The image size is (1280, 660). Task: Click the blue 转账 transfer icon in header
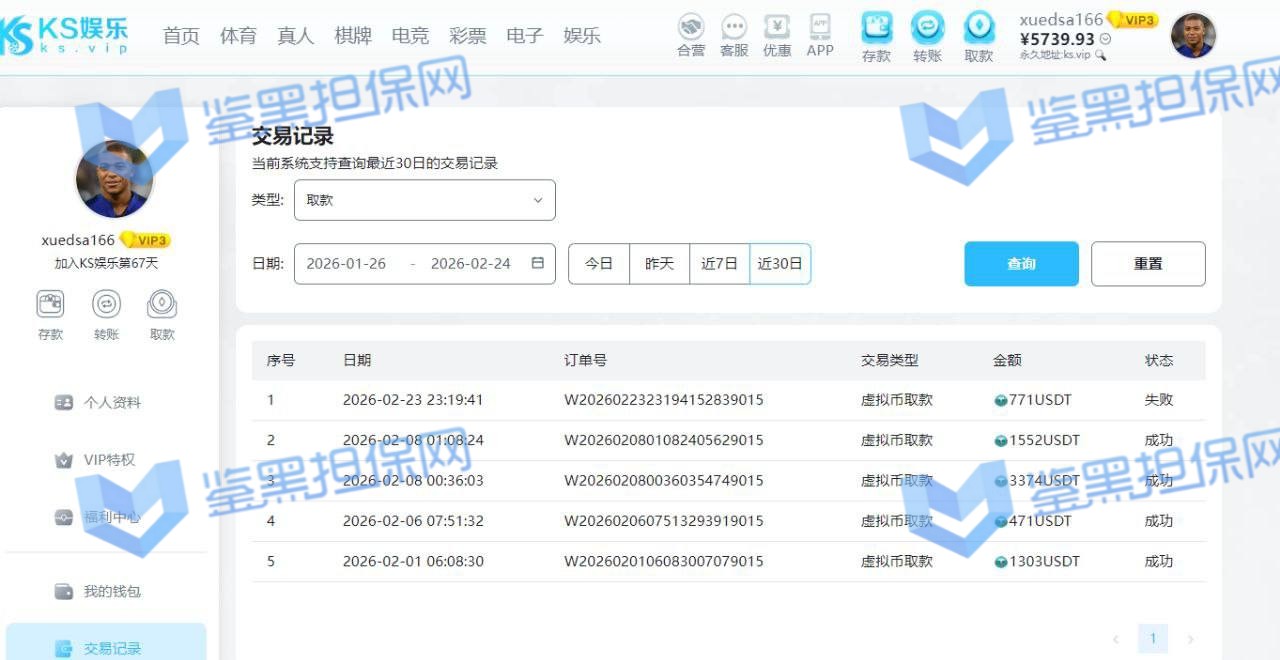click(927, 28)
